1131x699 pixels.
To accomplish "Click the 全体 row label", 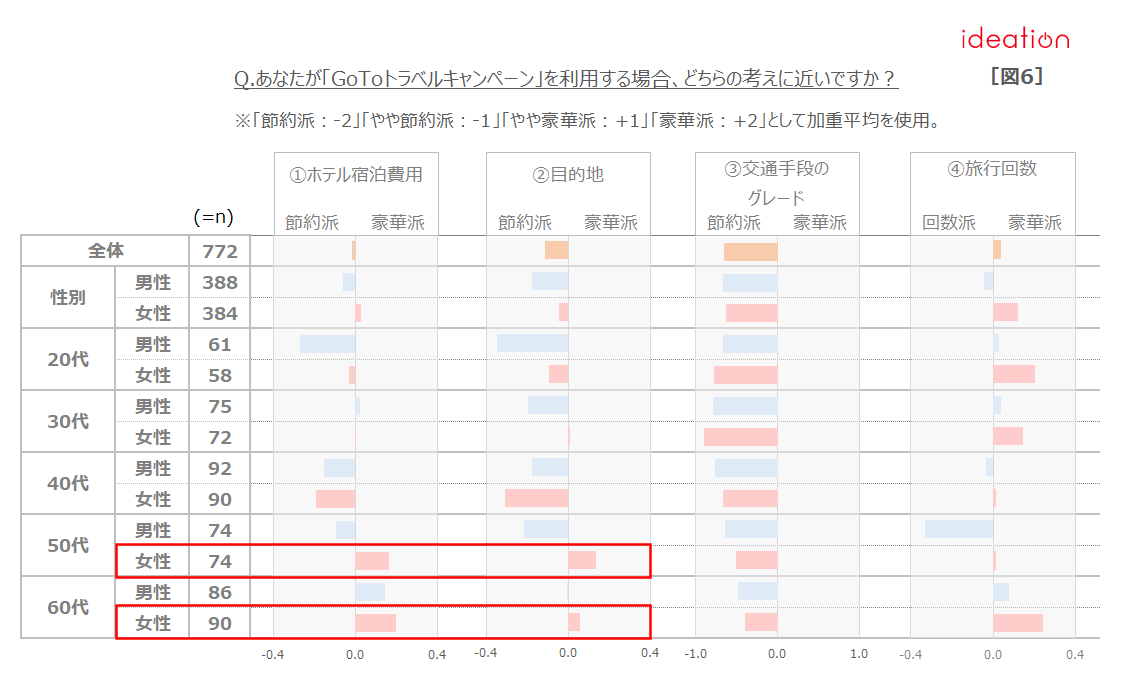I will click(x=106, y=251).
